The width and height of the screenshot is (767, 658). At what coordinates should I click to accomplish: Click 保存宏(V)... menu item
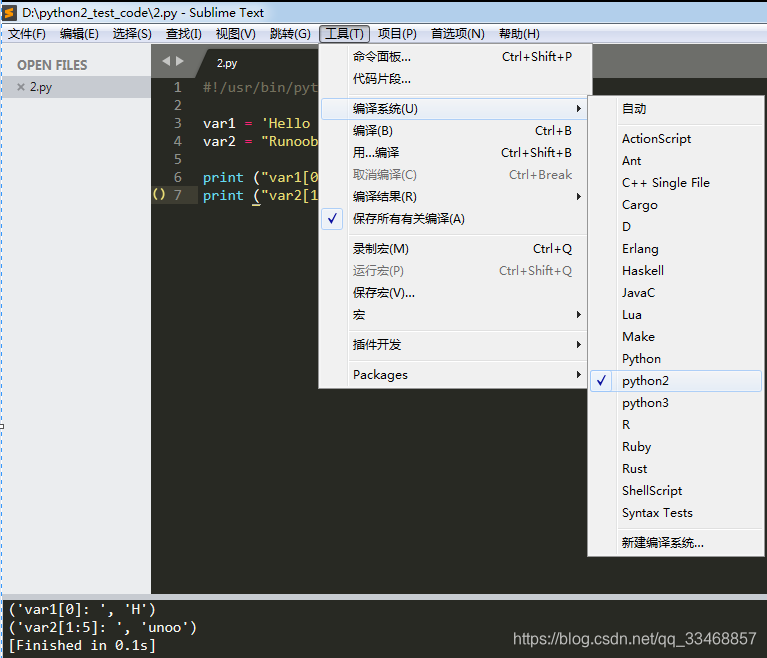click(x=454, y=293)
